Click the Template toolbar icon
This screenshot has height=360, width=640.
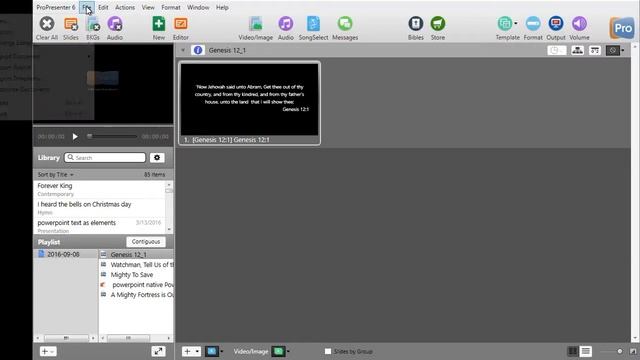pos(505,24)
